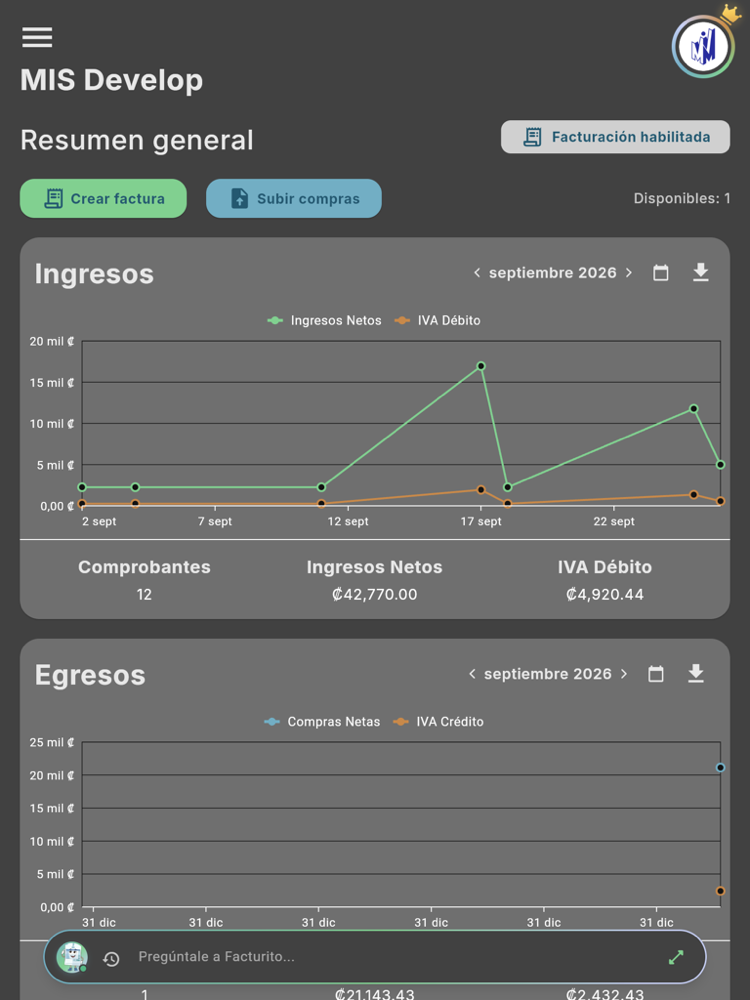The height and width of the screenshot is (1000, 750).
Task: Click the 20 mil ₡ axis label in Ingresos
Action: [52, 341]
